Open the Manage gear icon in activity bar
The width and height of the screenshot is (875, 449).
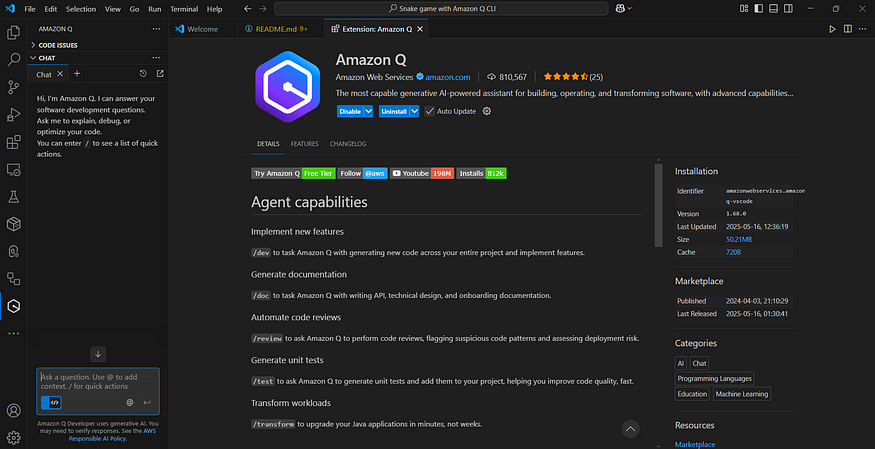click(13, 437)
